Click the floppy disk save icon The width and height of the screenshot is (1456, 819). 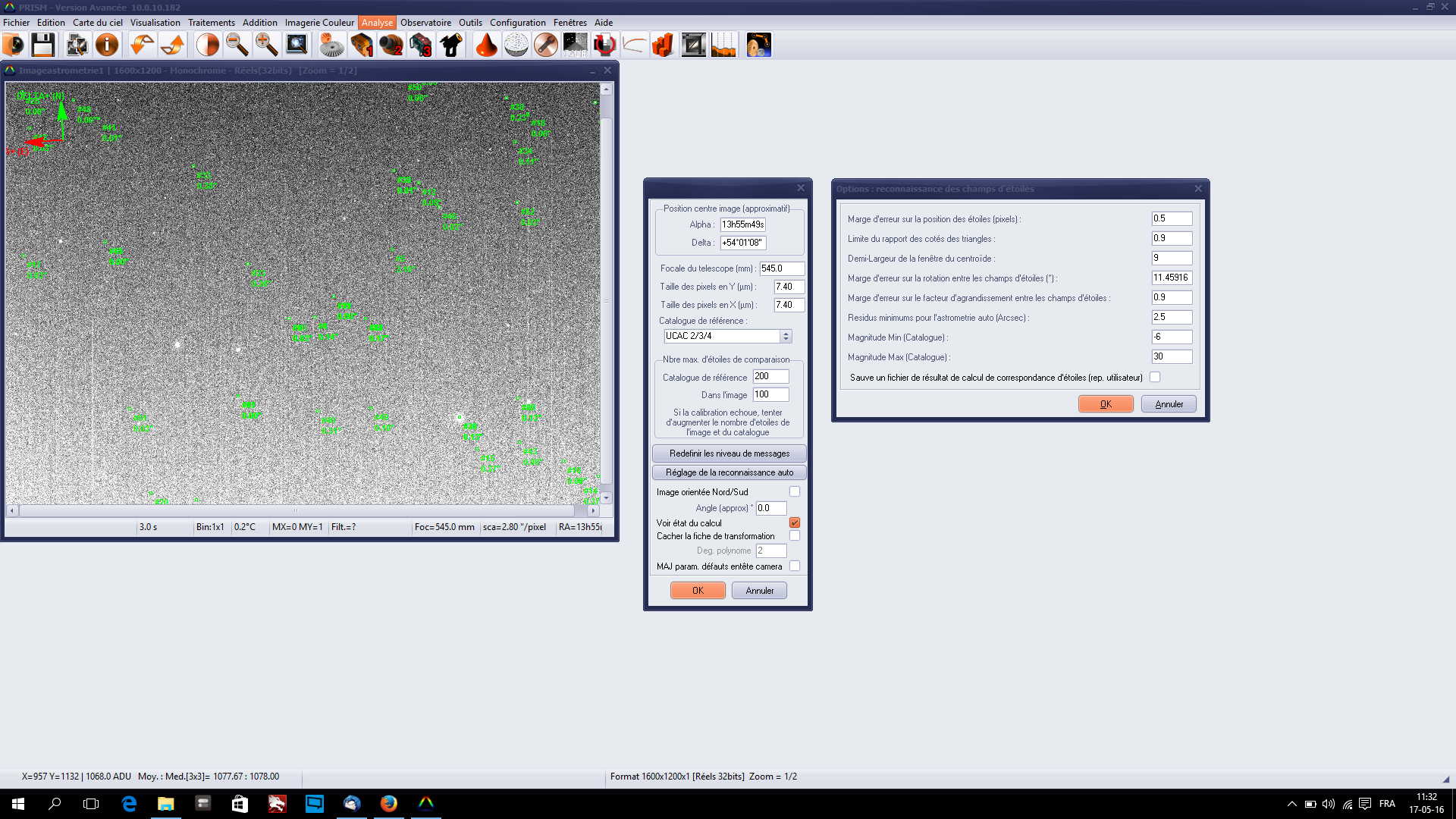[43, 45]
